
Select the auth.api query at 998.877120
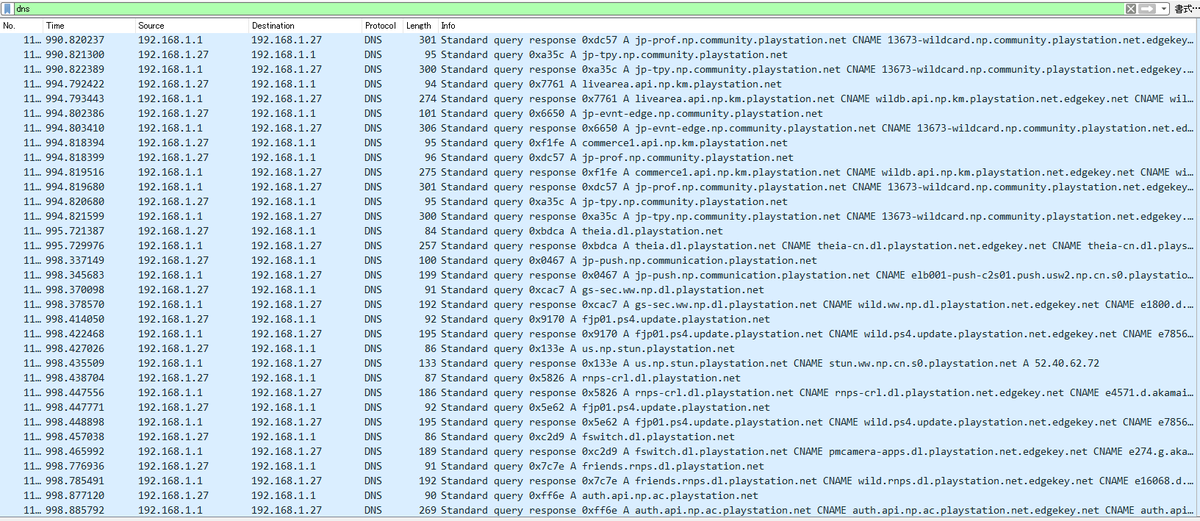click(596, 495)
